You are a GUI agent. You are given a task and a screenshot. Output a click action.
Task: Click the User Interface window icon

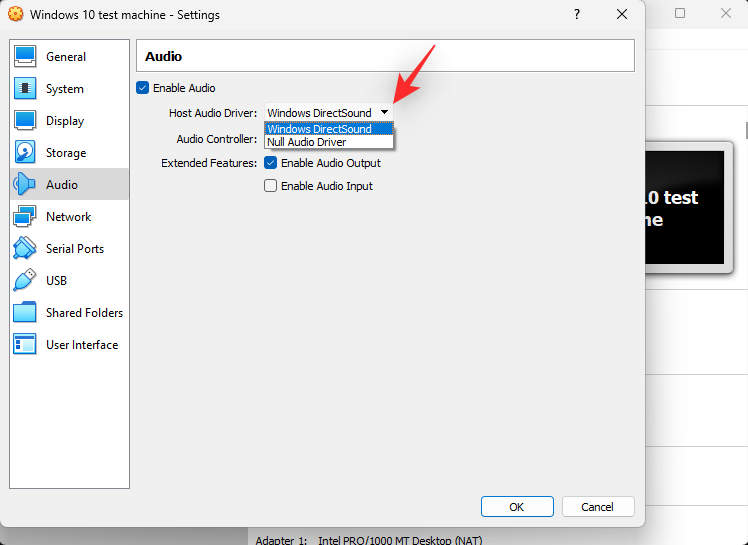point(25,344)
